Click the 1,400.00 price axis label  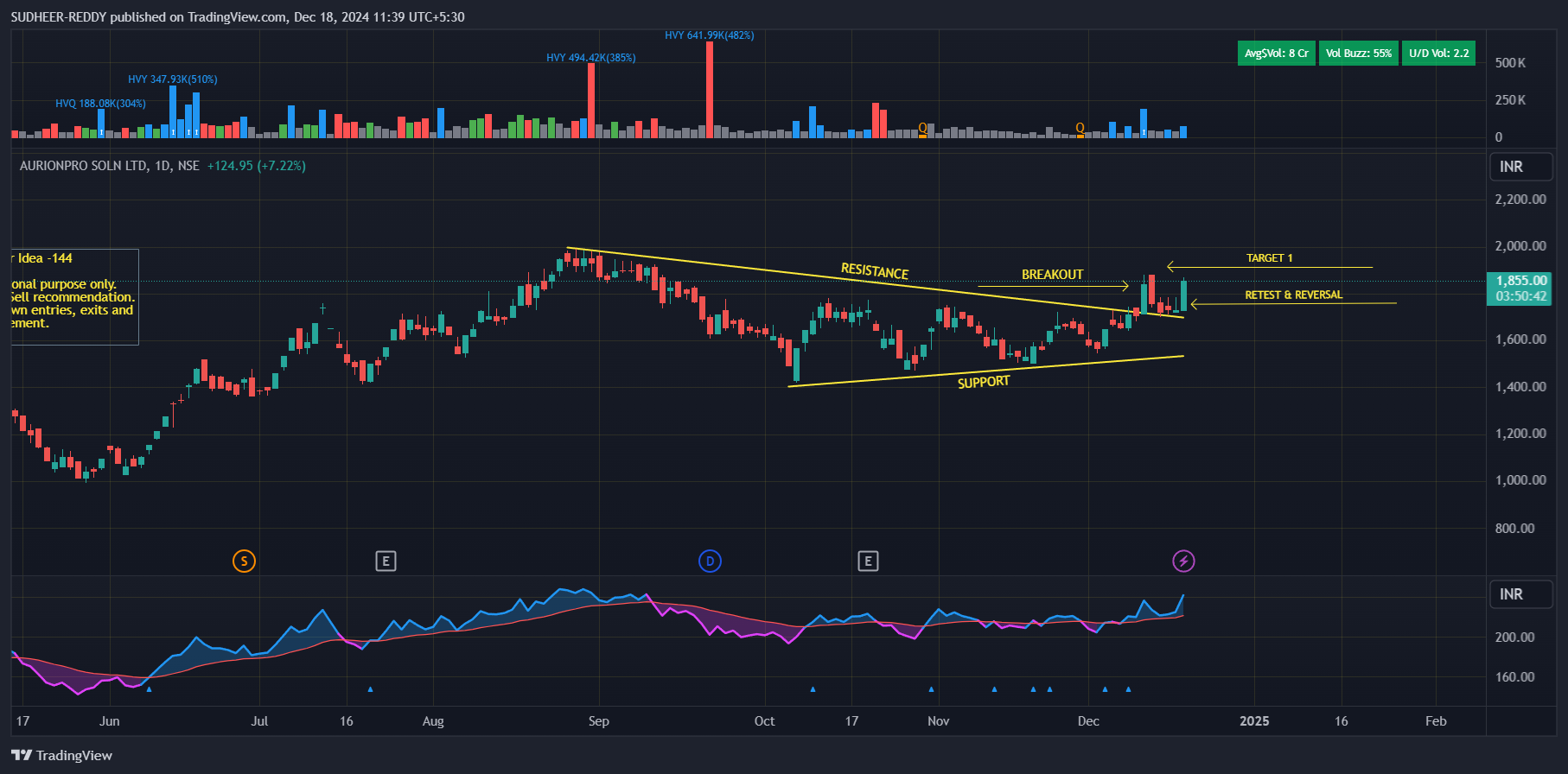[x=1520, y=387]
